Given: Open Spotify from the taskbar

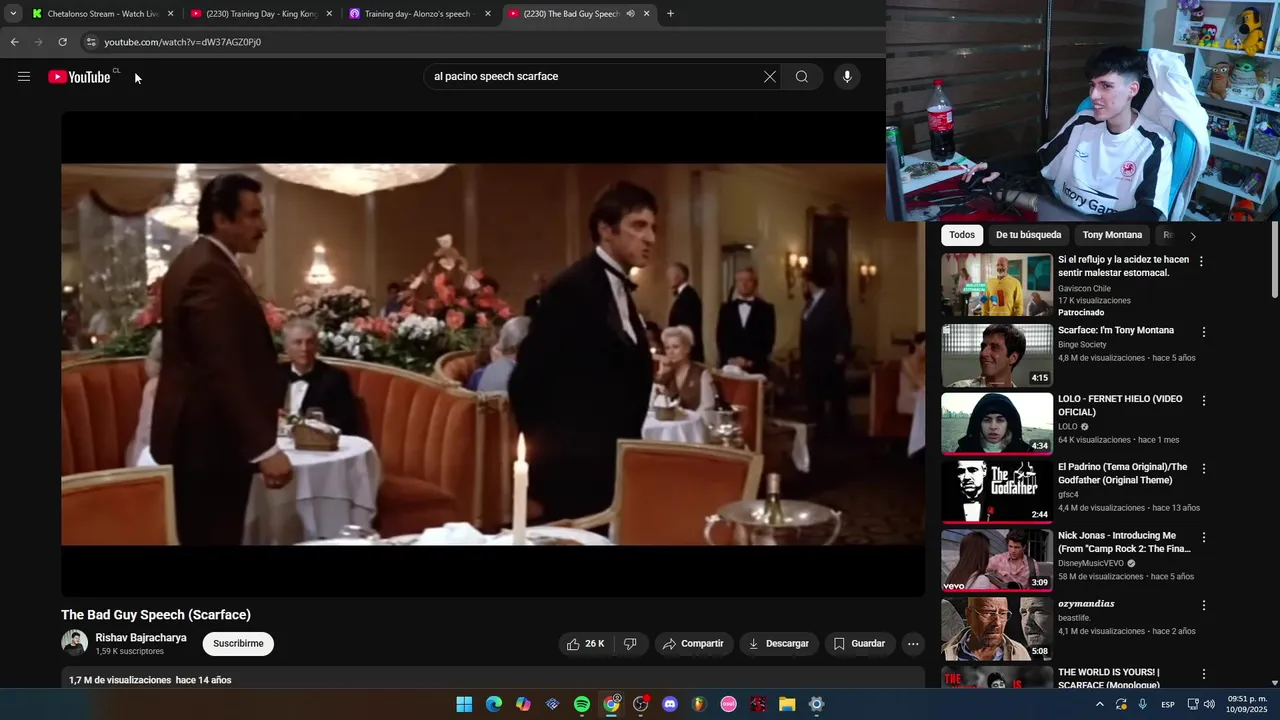Looking at the screenshot, I should [582, 704].
